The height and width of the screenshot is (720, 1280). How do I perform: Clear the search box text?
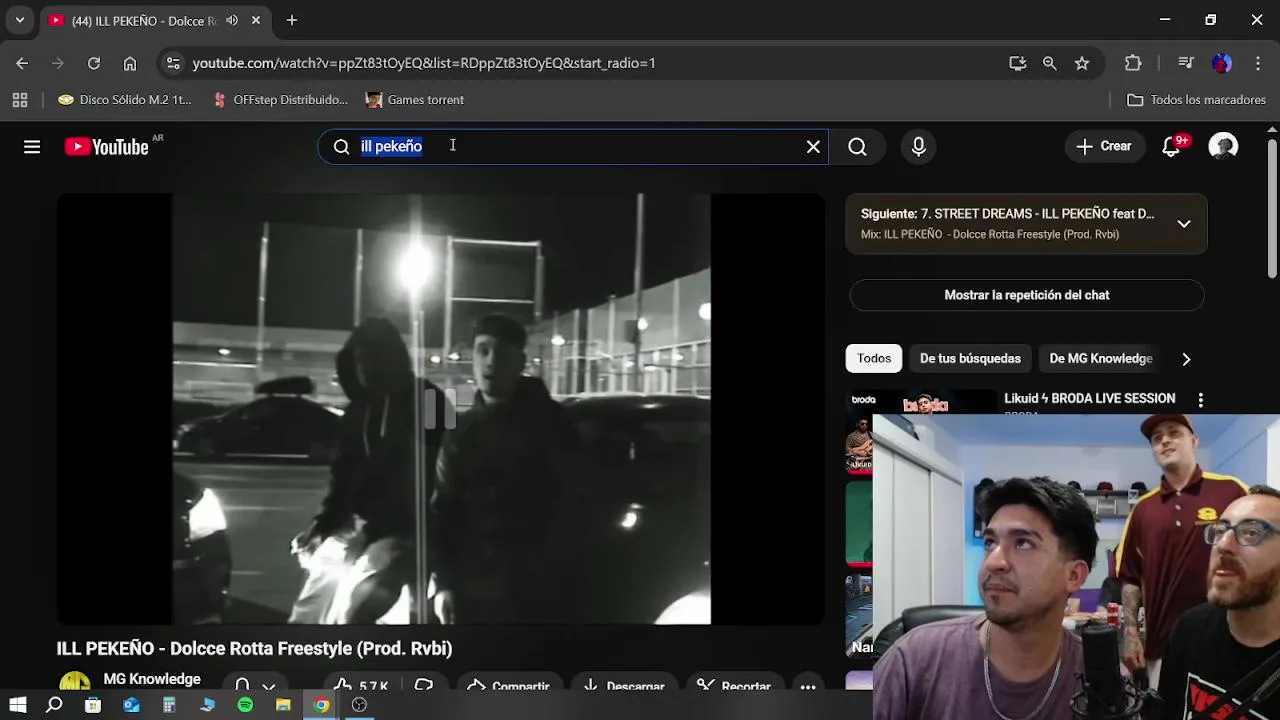(813, 147)
